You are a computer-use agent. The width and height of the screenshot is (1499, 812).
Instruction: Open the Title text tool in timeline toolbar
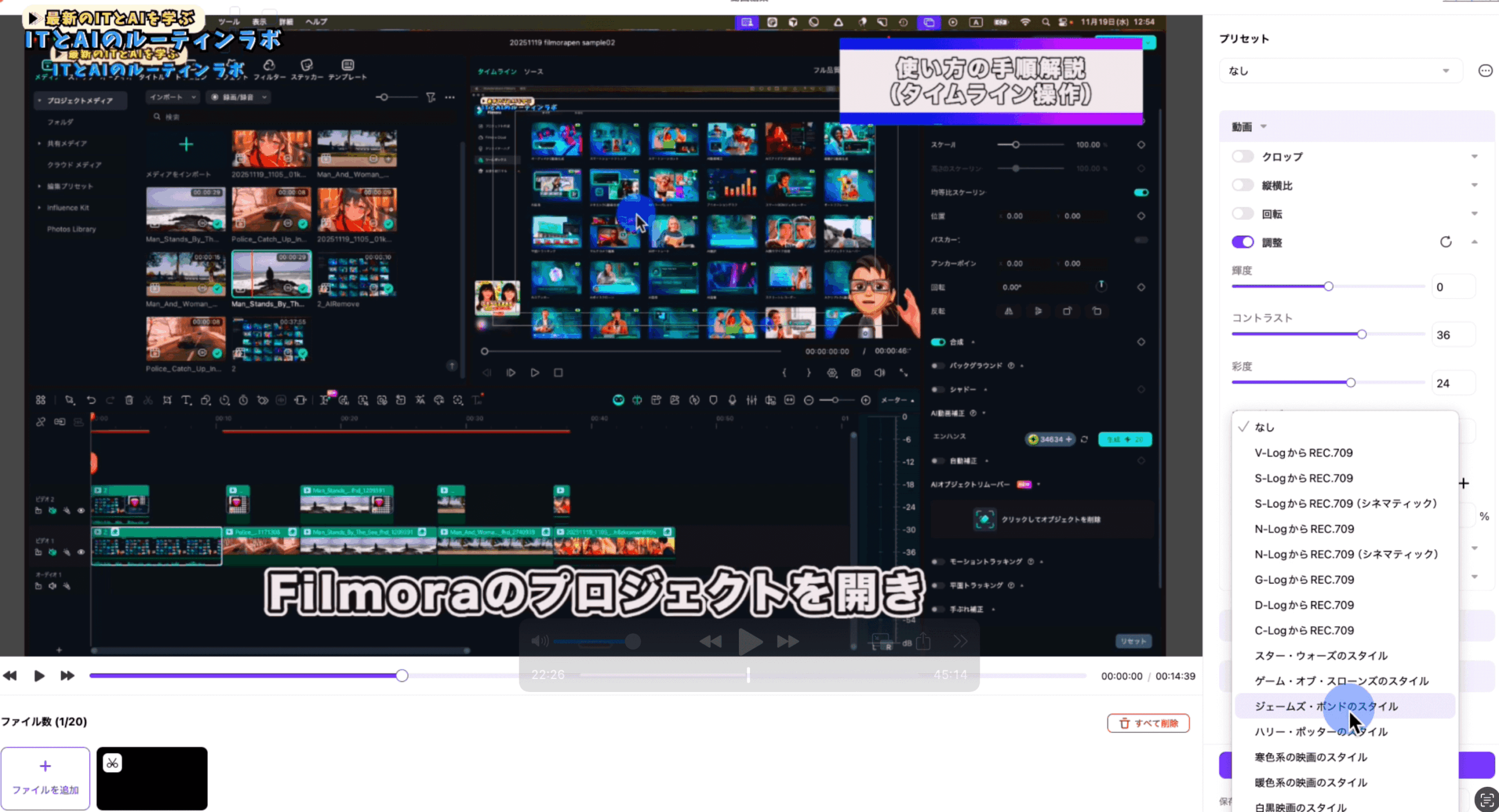point(186,400)
